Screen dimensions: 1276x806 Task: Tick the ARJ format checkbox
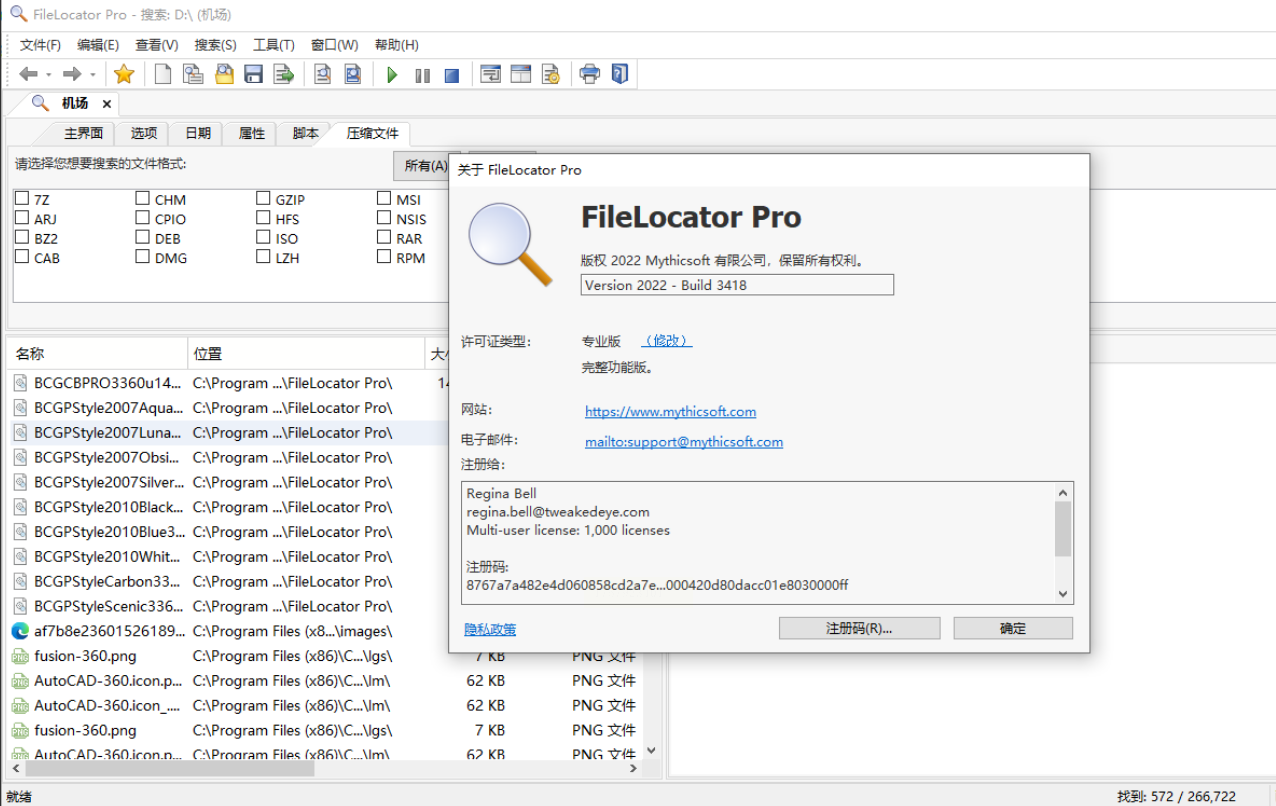[22, 218]
